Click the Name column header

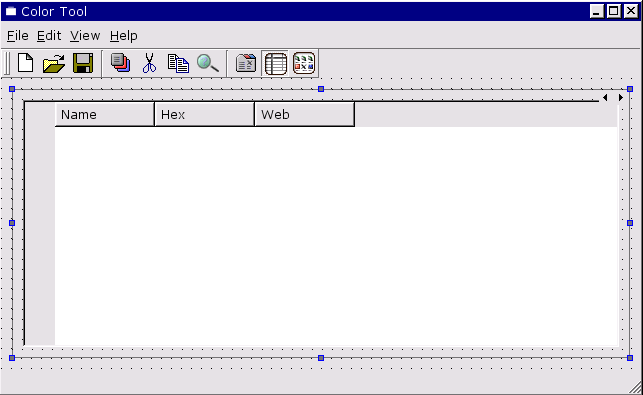point(105,114)
